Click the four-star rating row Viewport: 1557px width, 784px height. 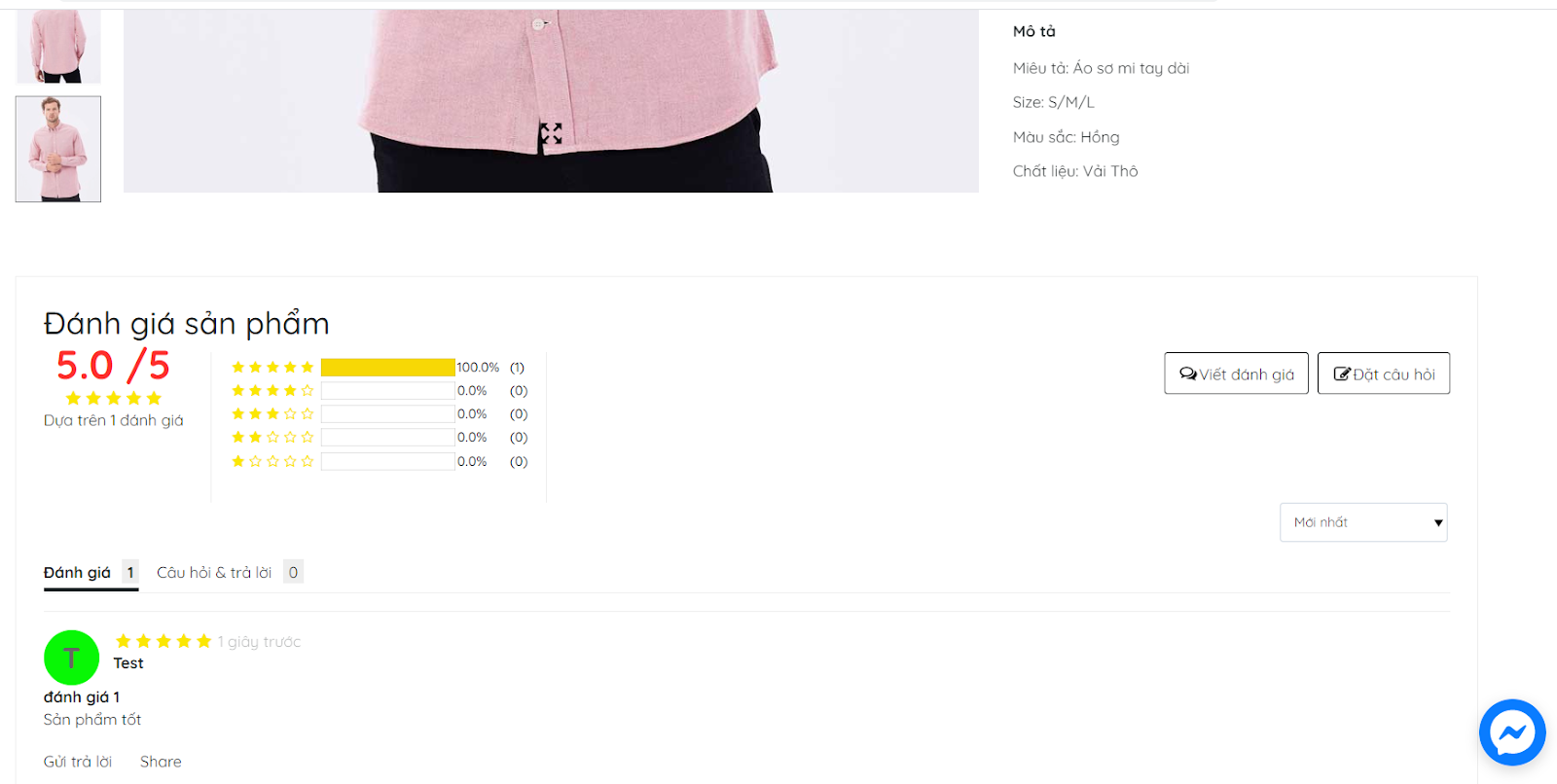pos(272,390)
